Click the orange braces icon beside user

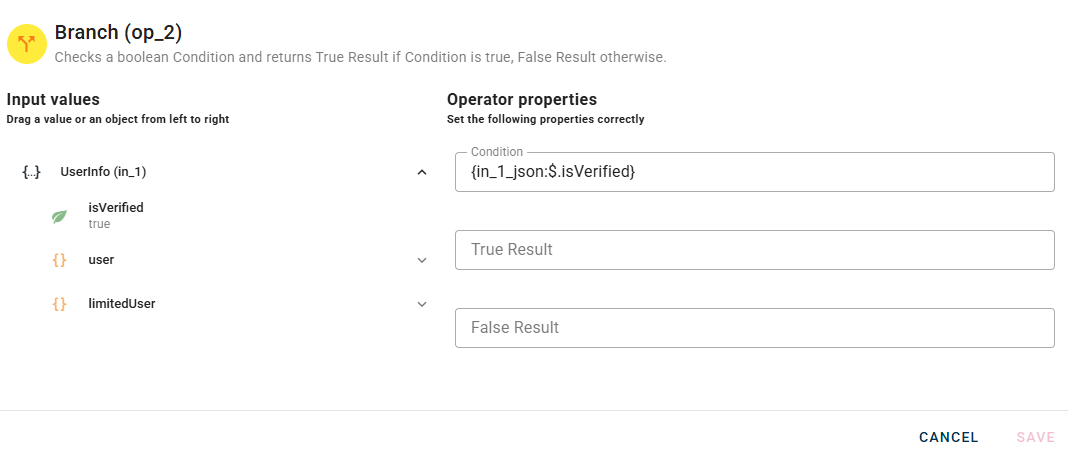60,260
